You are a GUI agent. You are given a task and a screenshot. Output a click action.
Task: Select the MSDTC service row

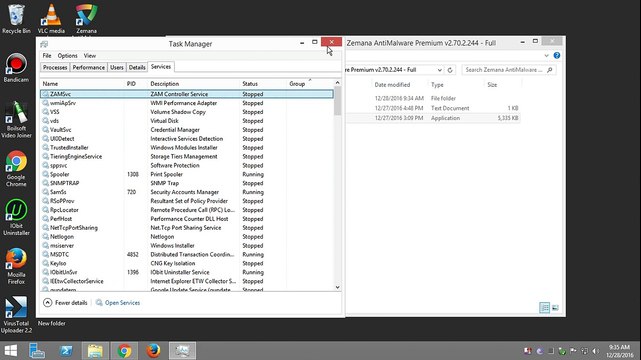coord(187,254)
